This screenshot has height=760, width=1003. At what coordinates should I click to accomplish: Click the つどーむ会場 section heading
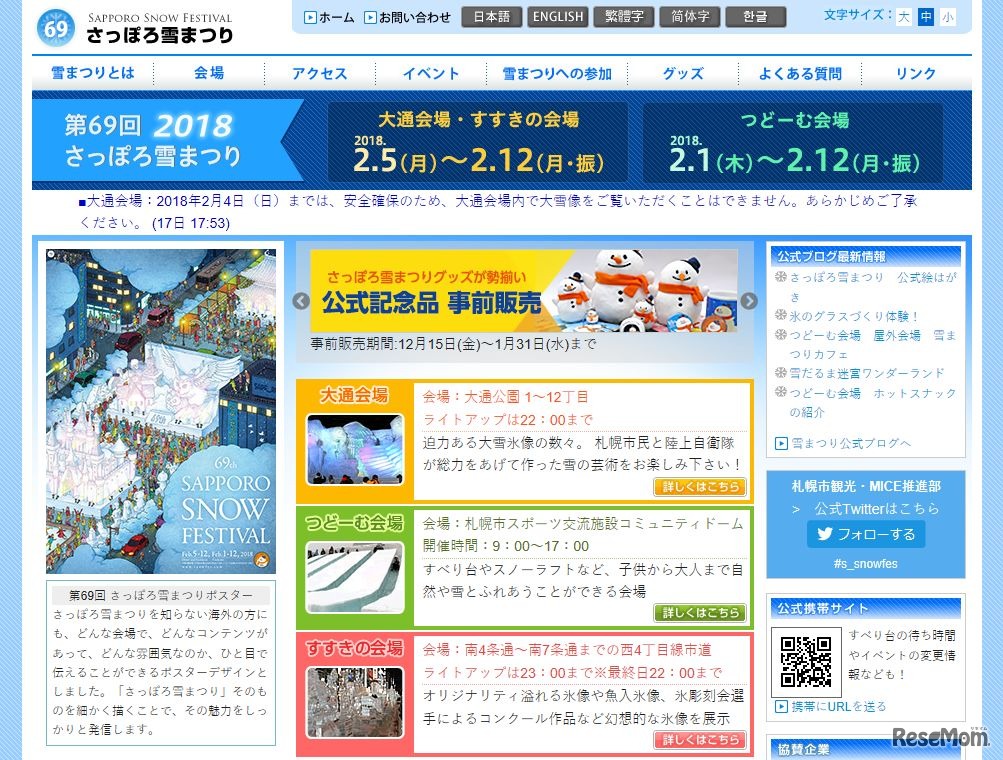(354, 523)
